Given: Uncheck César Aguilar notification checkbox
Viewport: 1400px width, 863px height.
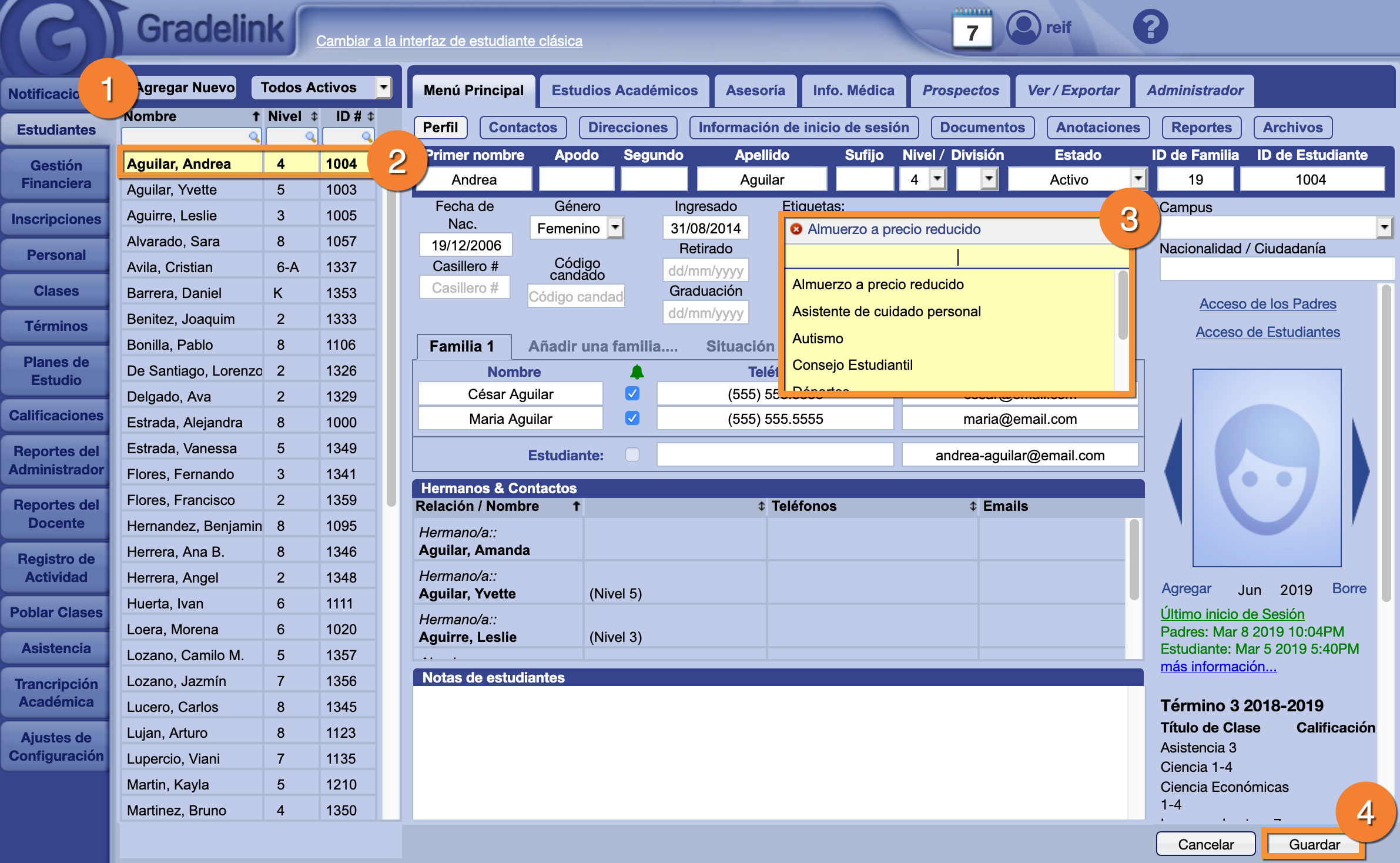Looking at the screenshot, I should (632, 394).
